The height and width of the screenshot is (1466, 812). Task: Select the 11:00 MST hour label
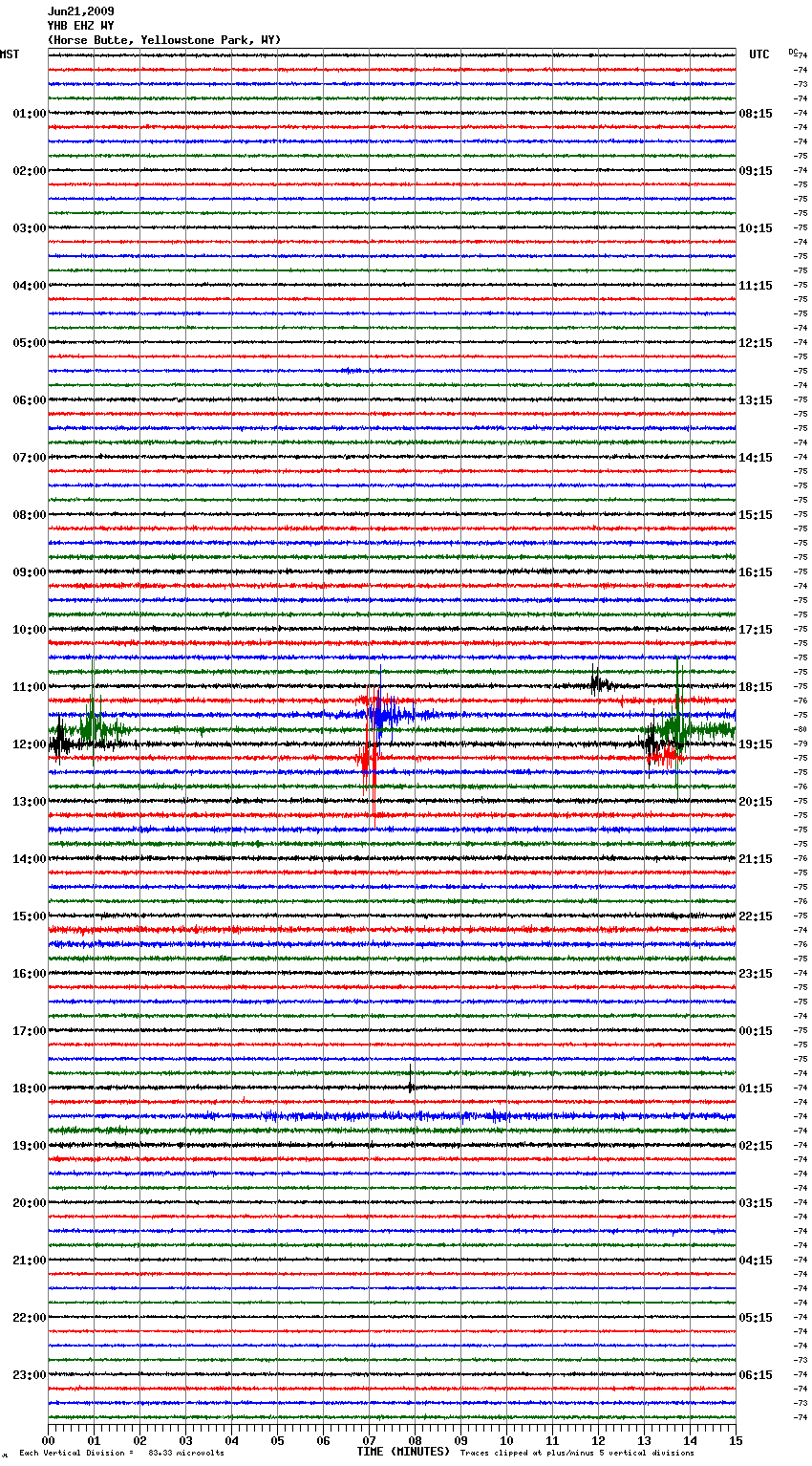point(30,687)
